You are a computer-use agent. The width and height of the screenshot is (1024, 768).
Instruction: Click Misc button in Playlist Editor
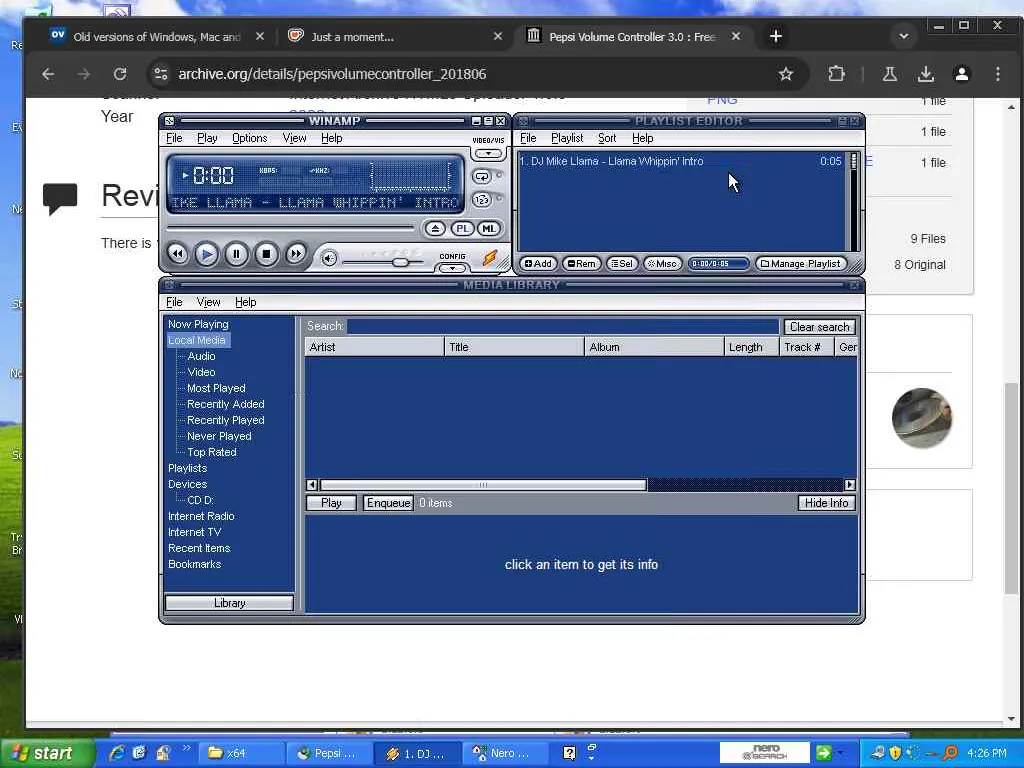(662, 263)
